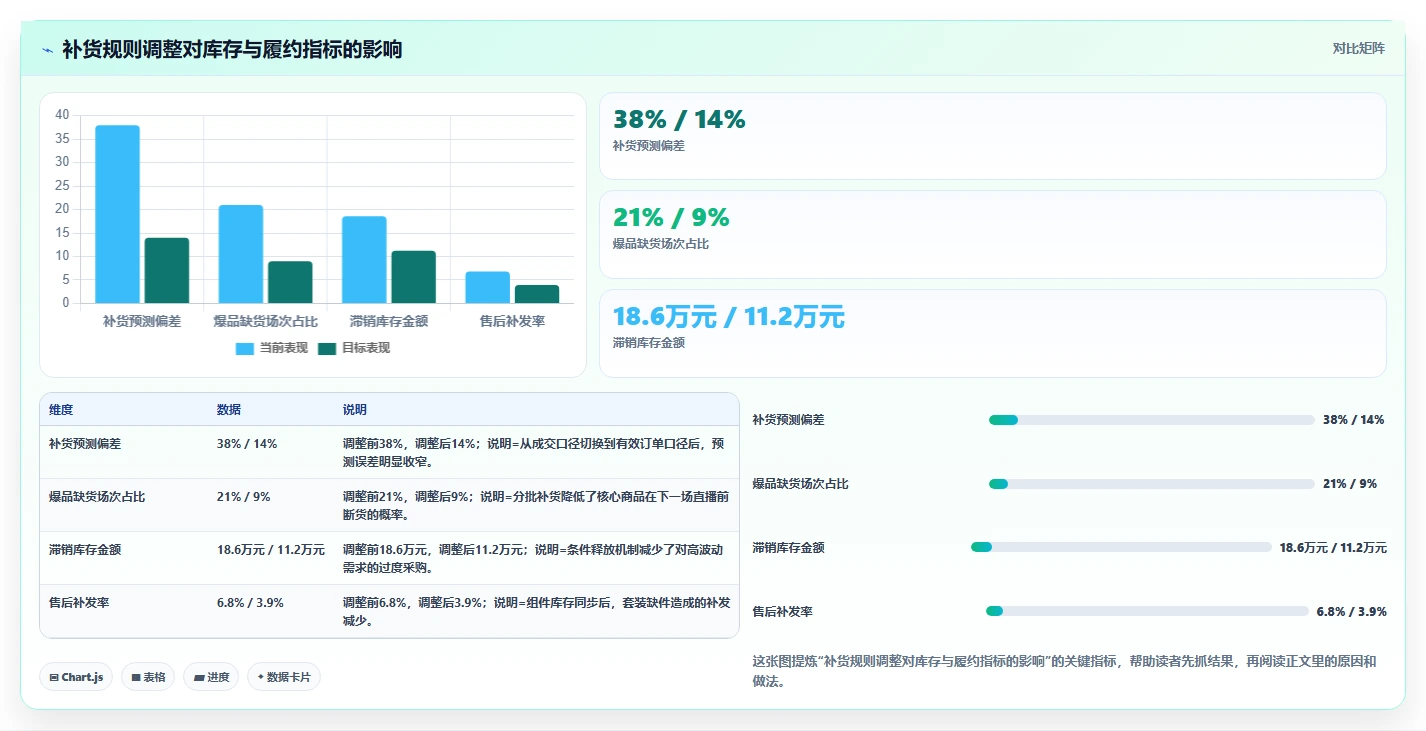Viewport: 1426px width, 731px height.
Task: Click the description starting 调整前6.8%
Action: (x=536, y=611)
